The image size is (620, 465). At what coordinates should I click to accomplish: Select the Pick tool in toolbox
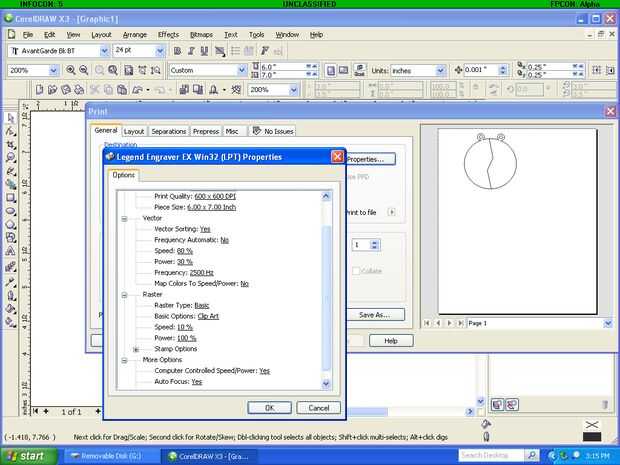coord(11,118)
